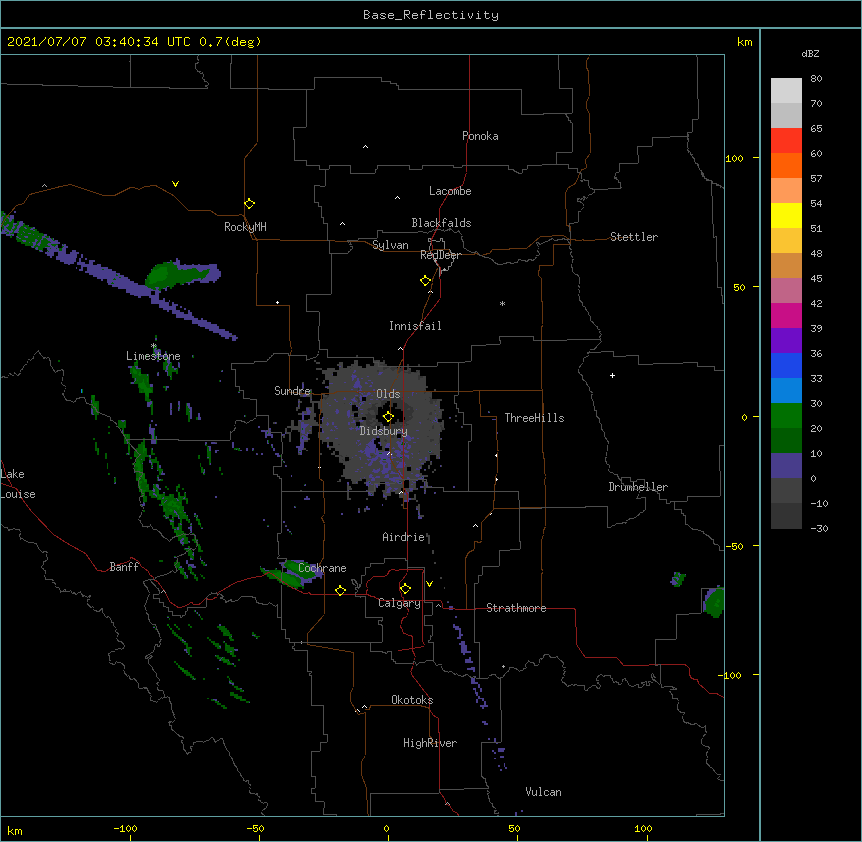Click the dBZ legend heading
This screenshot has height=842, width=862.
click(x=810, y=53)
